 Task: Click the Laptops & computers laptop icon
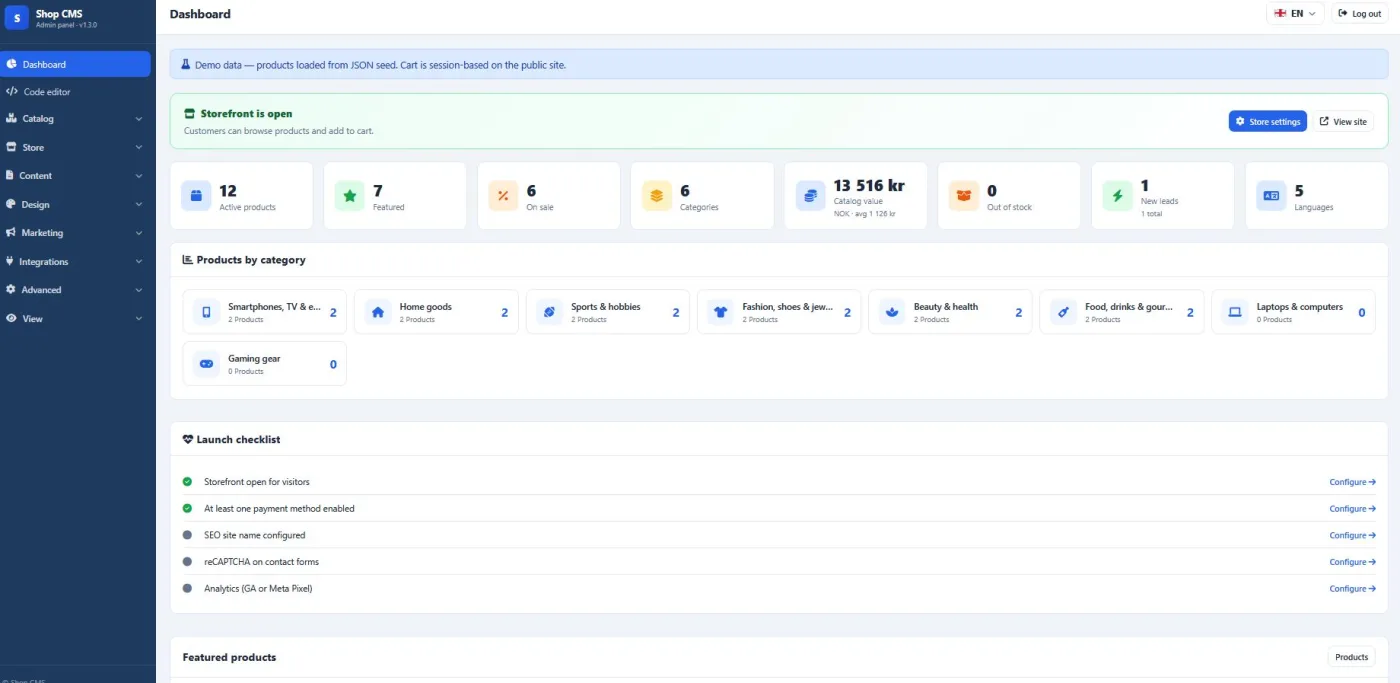[x=1235, y=312]
